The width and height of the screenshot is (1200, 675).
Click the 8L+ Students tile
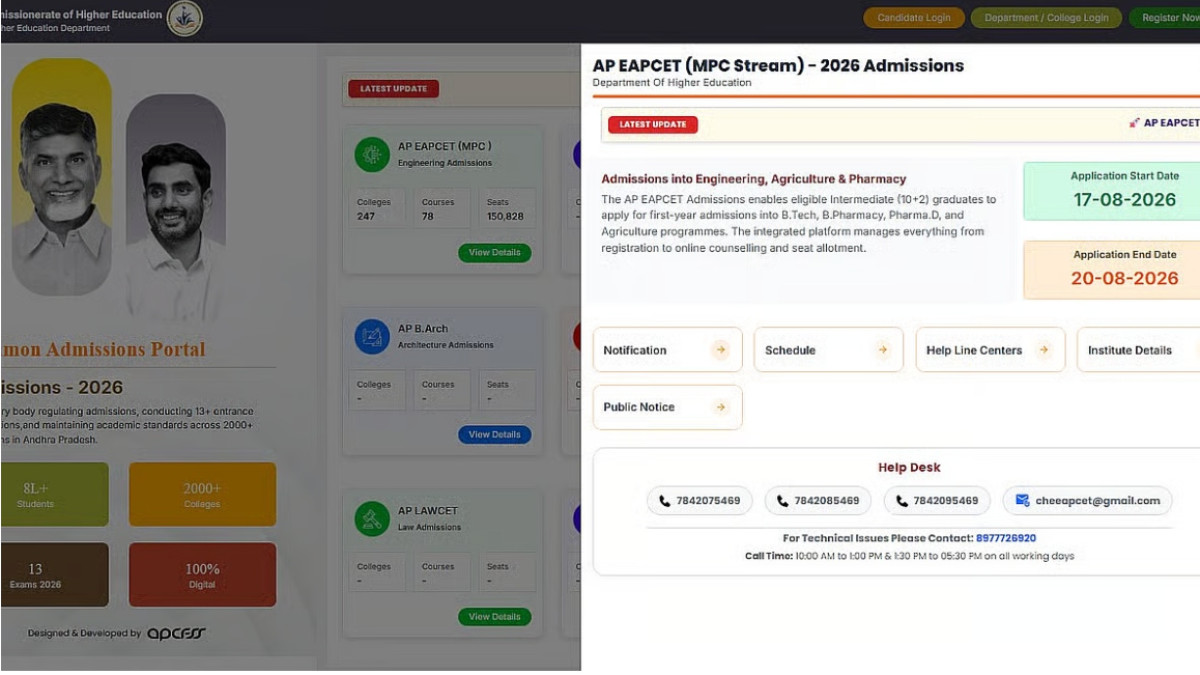(54, 494)
